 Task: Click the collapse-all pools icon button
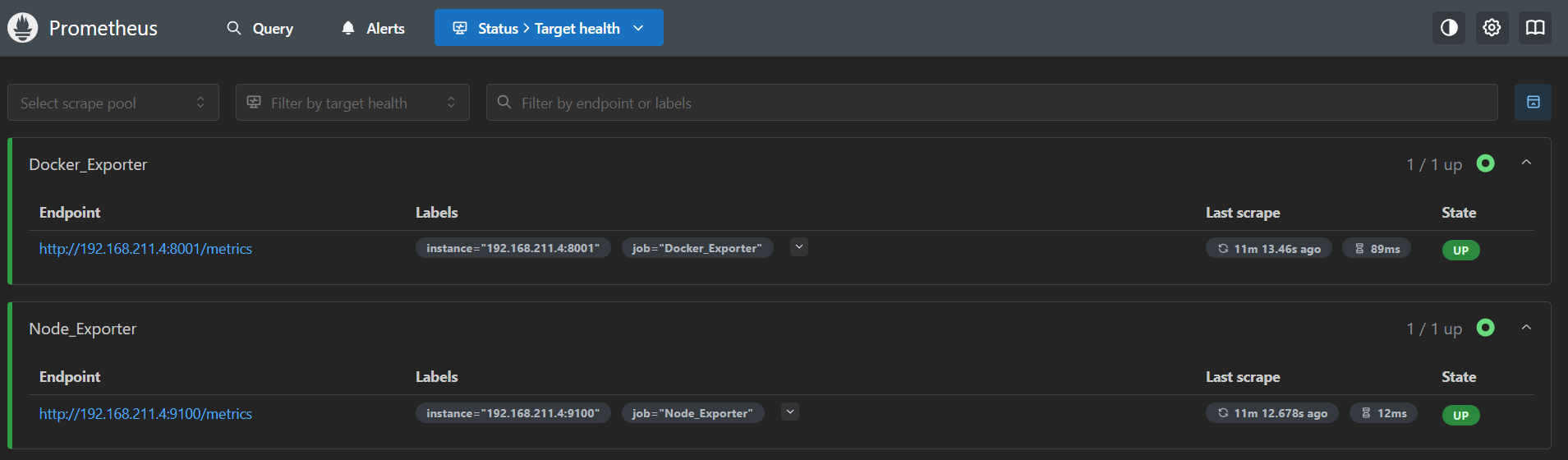(1533, 103)
